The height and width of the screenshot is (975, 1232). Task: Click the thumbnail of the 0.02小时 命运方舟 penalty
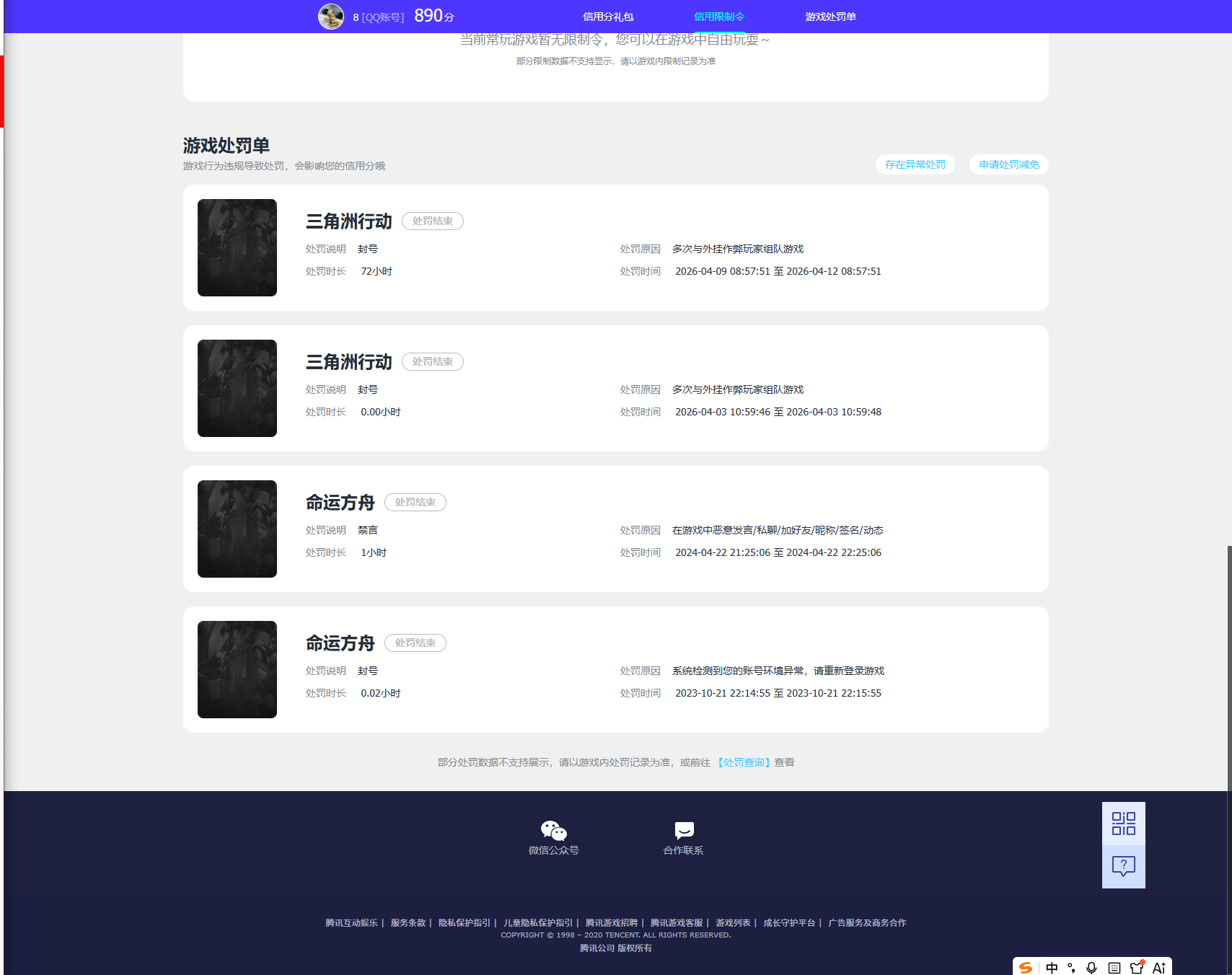(x=237, y=669)
